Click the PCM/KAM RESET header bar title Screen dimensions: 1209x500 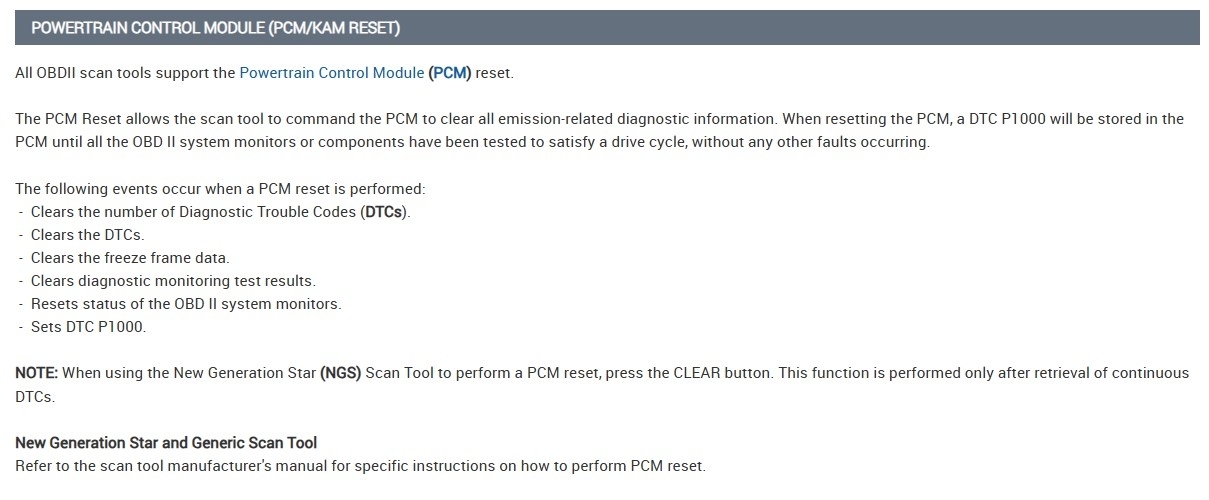(215, 29)
